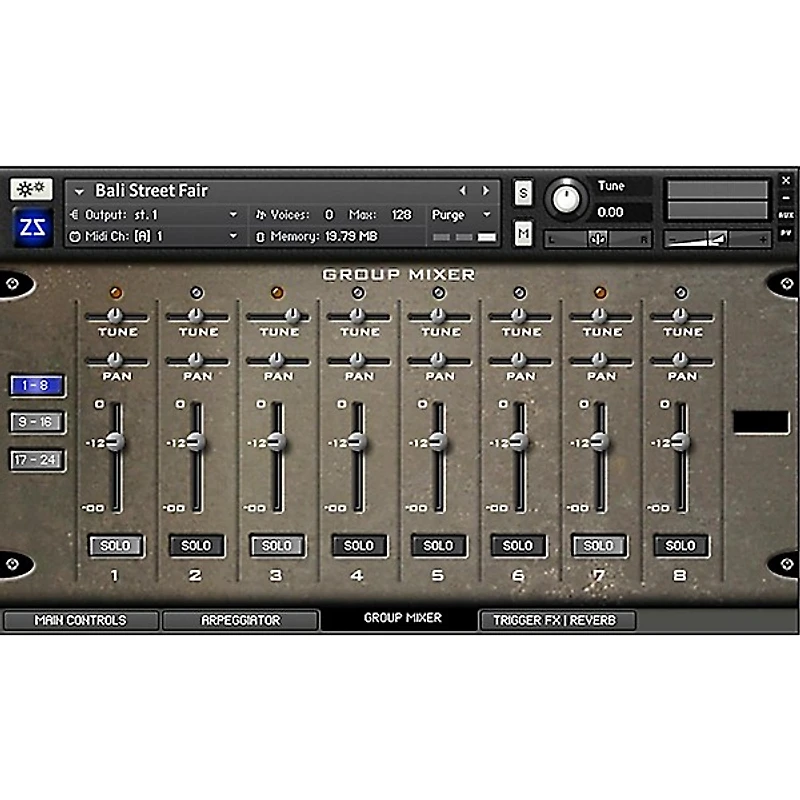The height and width of the screenshot is (800, 800).
Task: Open instrument options via the gear icon
Action: [x=31, y=189]
